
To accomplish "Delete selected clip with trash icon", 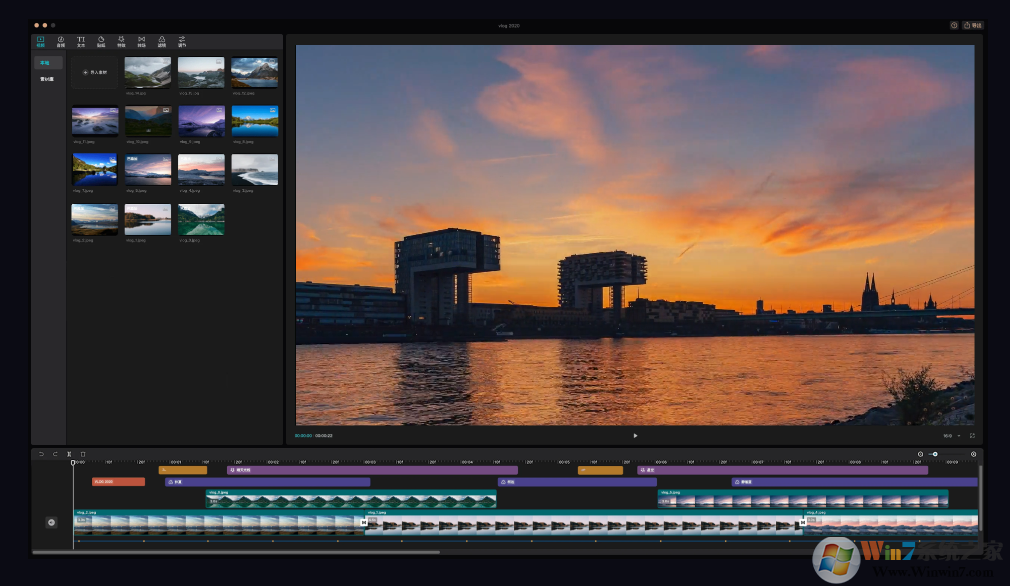I will pyautogui.click(x=83, y=454).
